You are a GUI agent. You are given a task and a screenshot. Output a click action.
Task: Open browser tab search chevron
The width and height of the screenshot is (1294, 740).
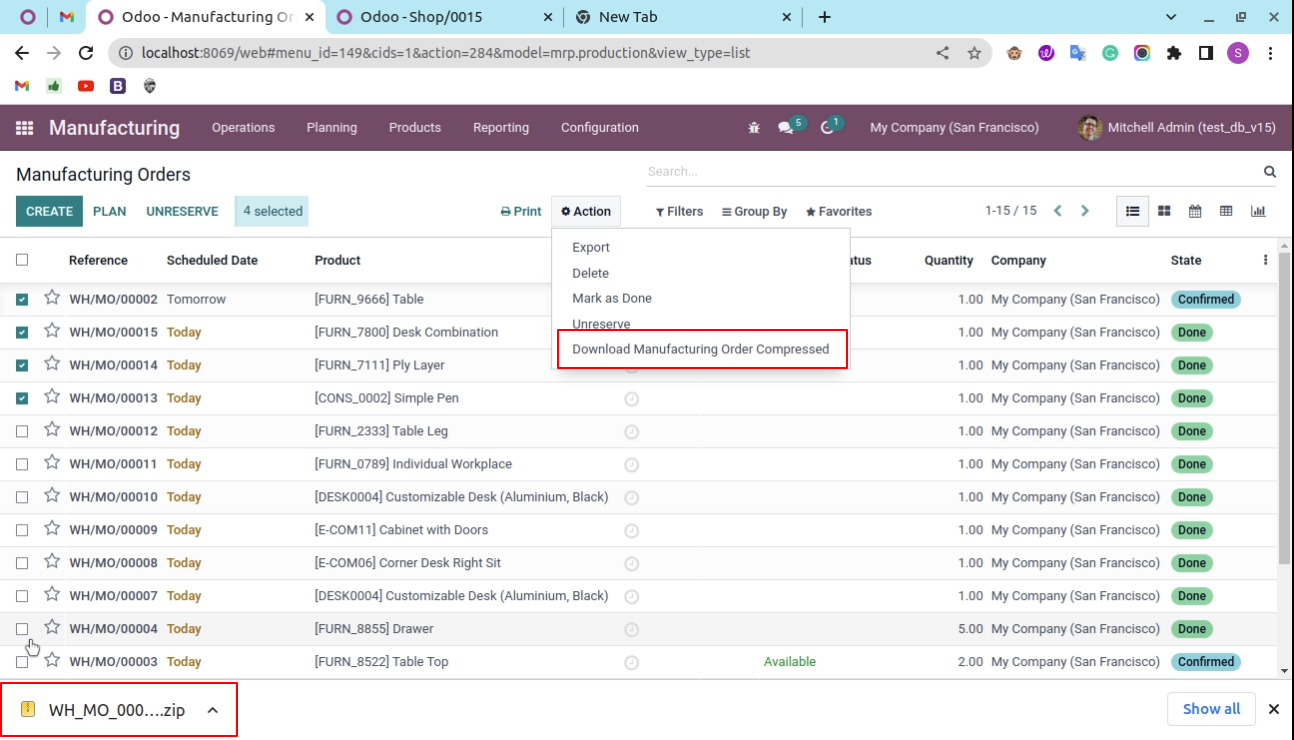(x=1173, y=17)
